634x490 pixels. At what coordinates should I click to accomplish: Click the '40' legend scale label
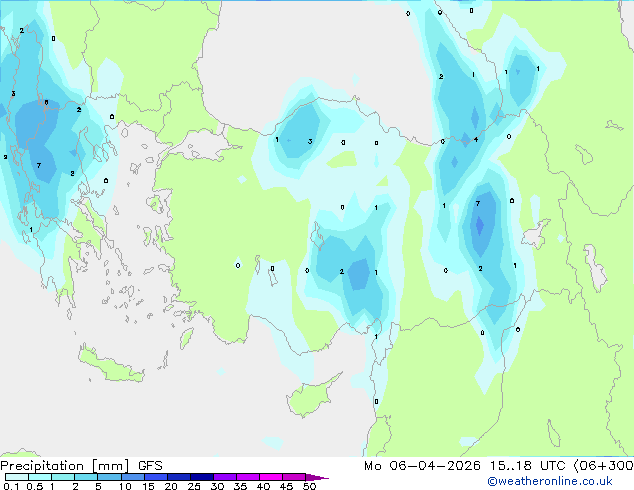[263, 486]
